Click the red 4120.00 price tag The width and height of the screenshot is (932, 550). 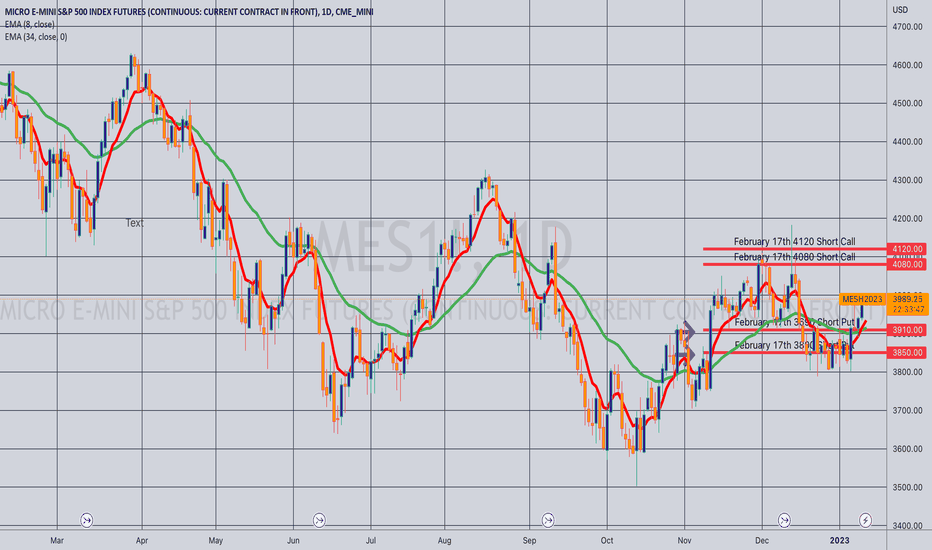point(908,249)
